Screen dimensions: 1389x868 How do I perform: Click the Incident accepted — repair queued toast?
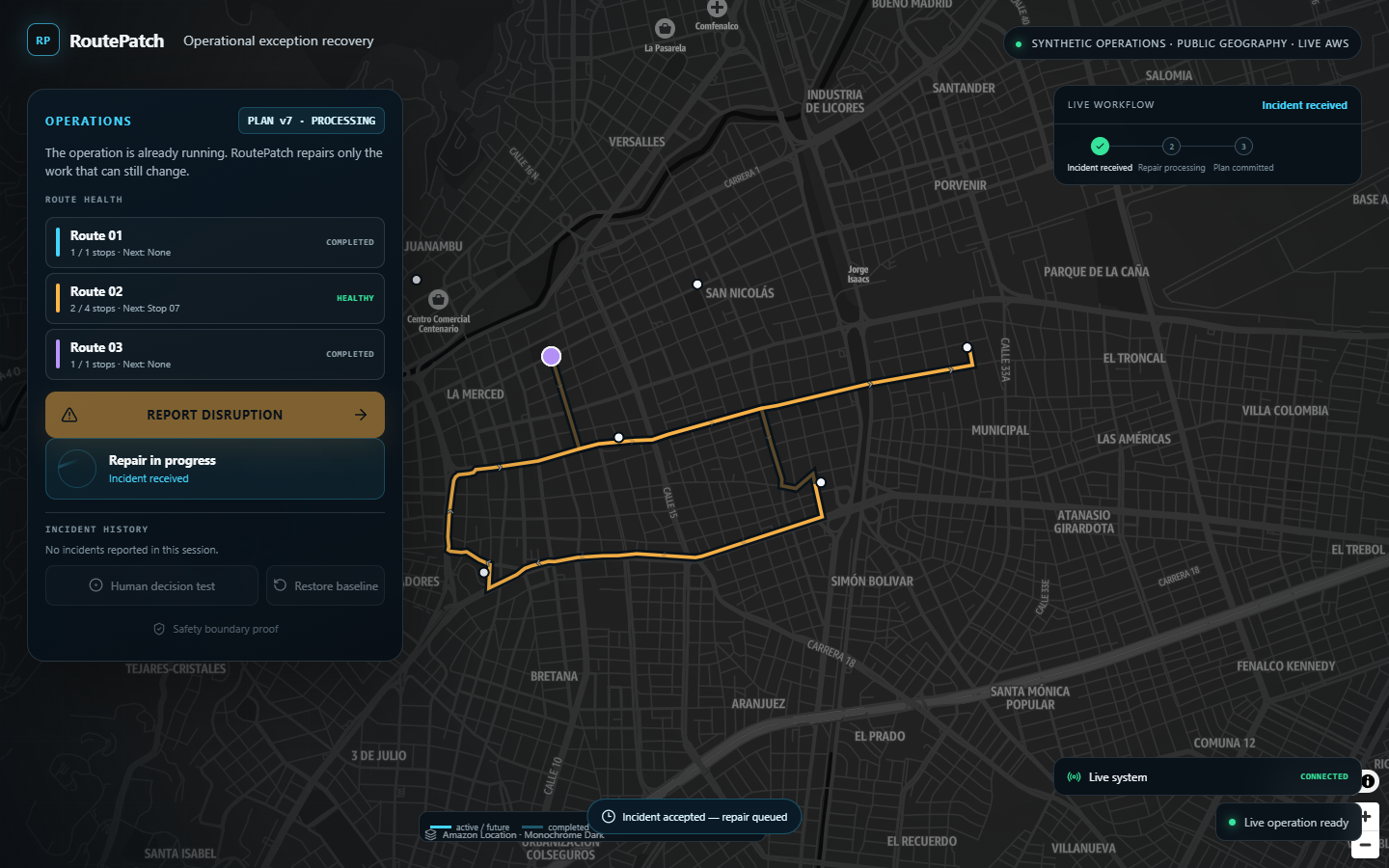point(694,817)
